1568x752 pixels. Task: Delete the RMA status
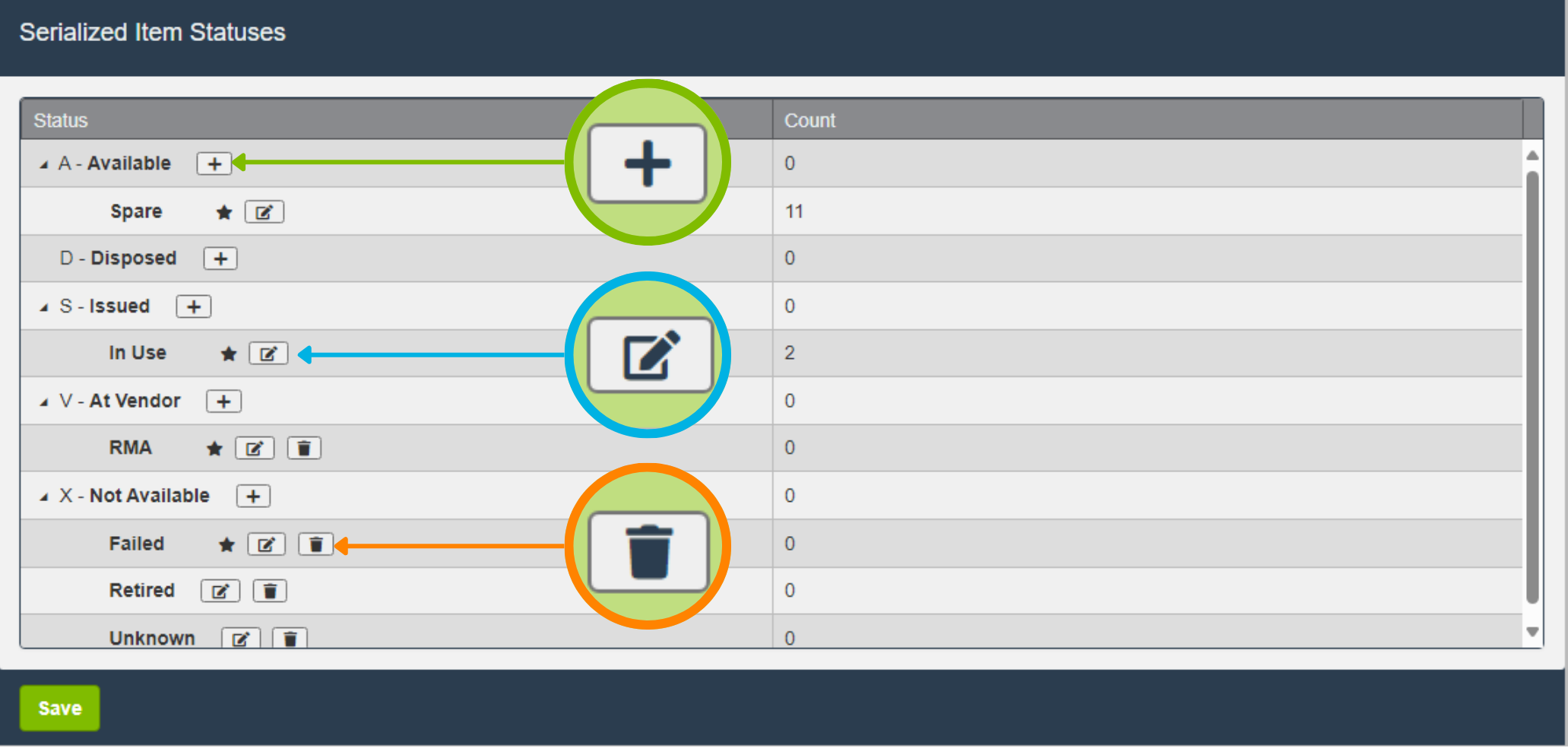tap(304, 449)
